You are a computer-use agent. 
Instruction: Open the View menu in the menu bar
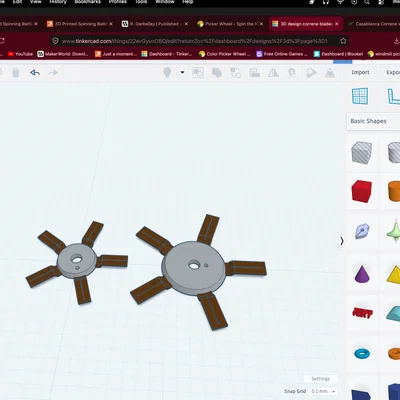click(36, 2)
